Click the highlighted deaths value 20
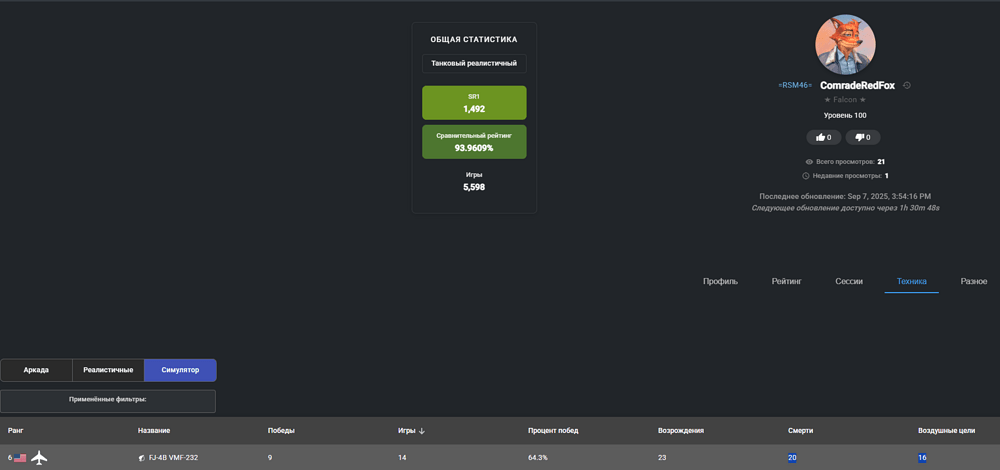This screenshot has height=470, width=1000. 793,458
